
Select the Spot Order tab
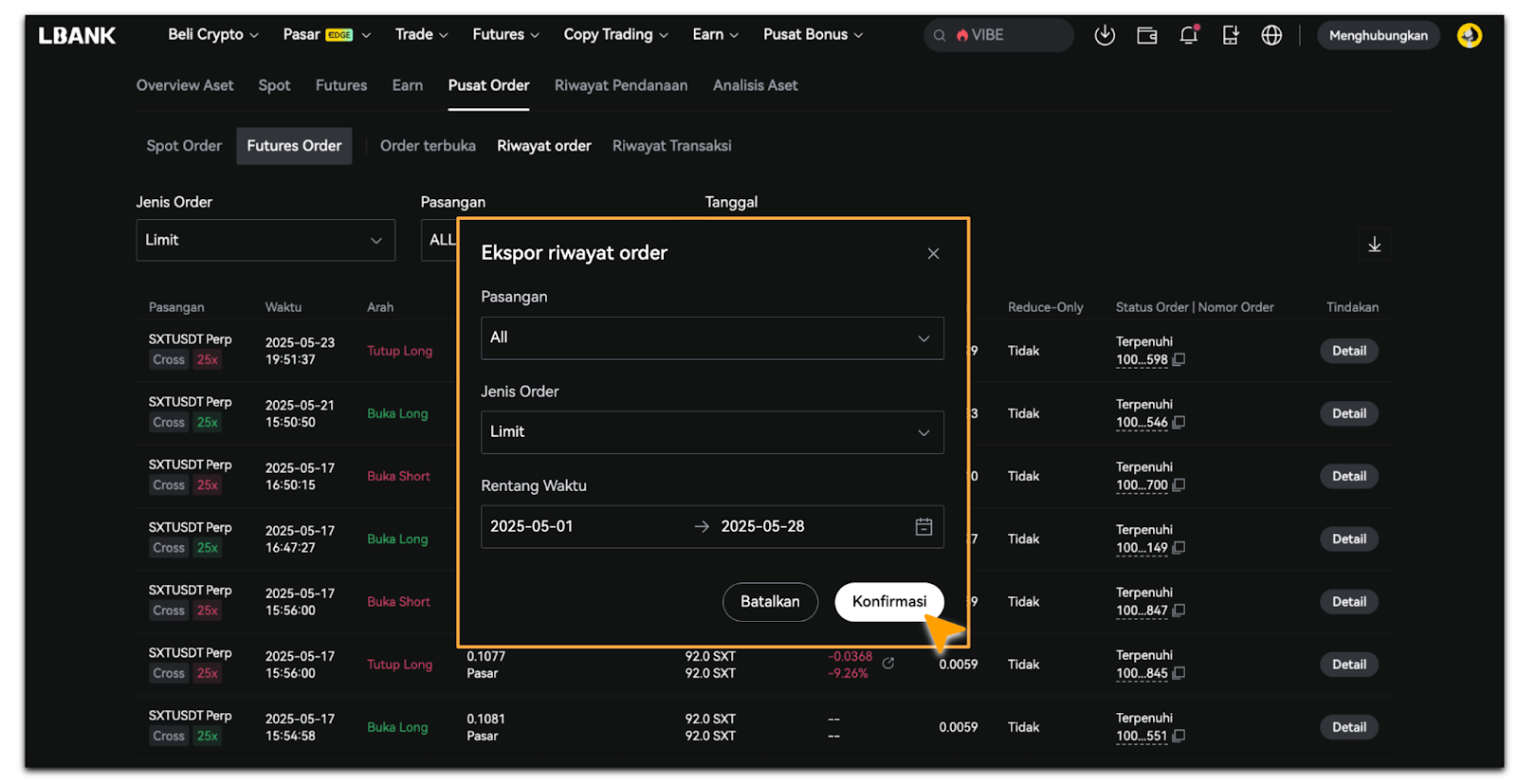tap(184, 146)
